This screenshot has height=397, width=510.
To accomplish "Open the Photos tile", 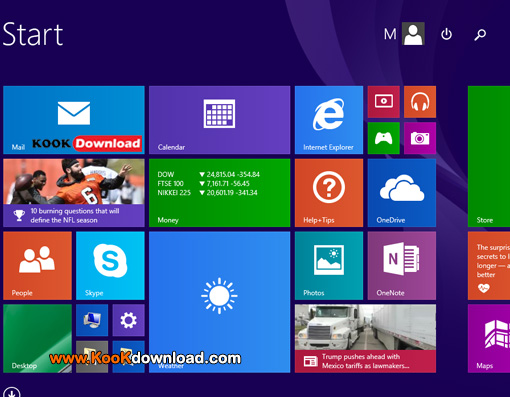I will point(329,266).
